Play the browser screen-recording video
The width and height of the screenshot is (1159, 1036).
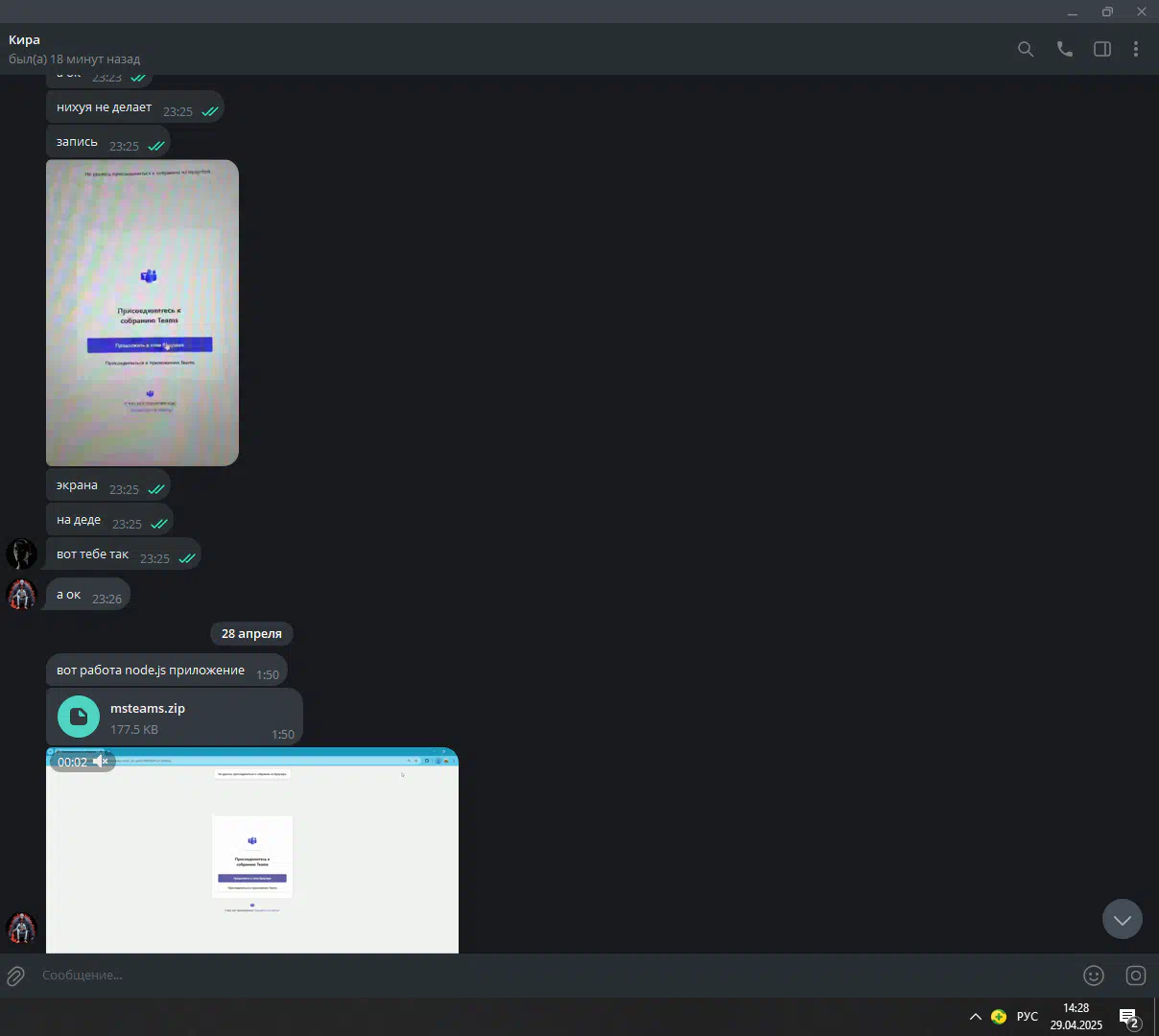click(252, 851)
